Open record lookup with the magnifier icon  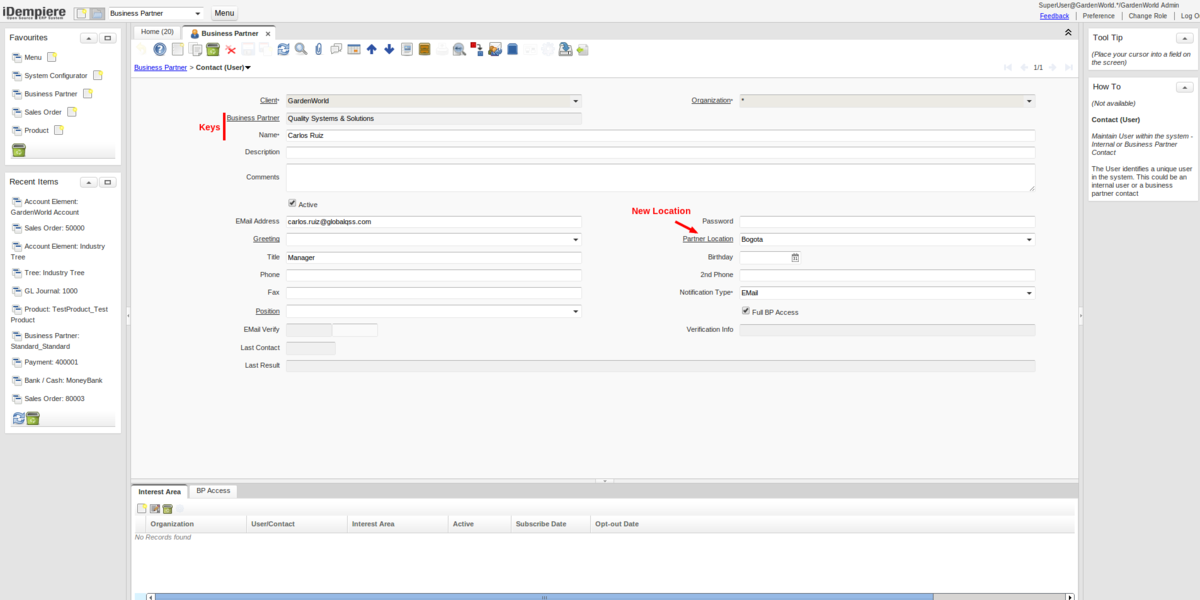(300, 49)
